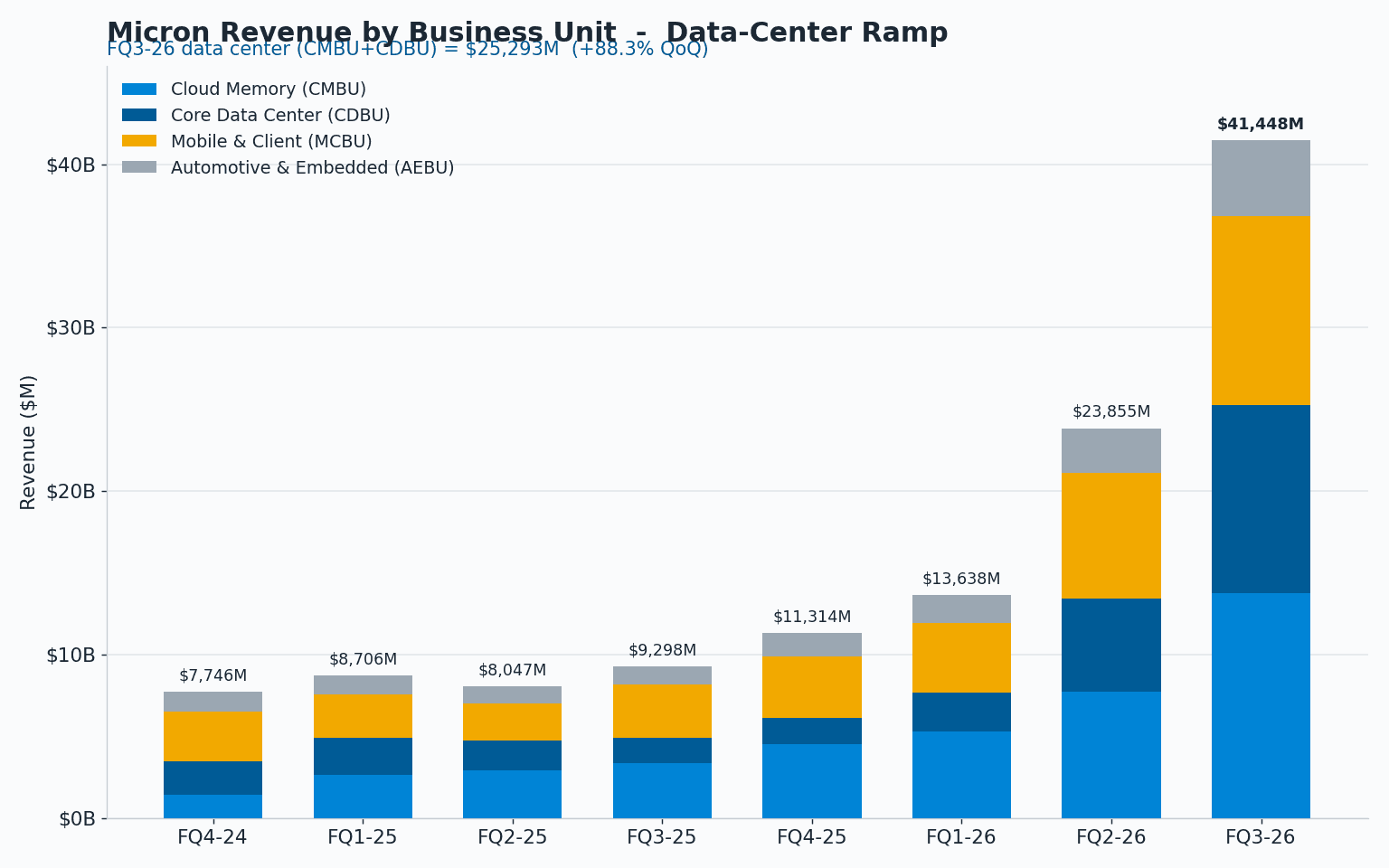This screenshot has height=868, width=1389.
Task: Click the $8,047M total label
Action: pyautogui.click(x=513, y=671)
